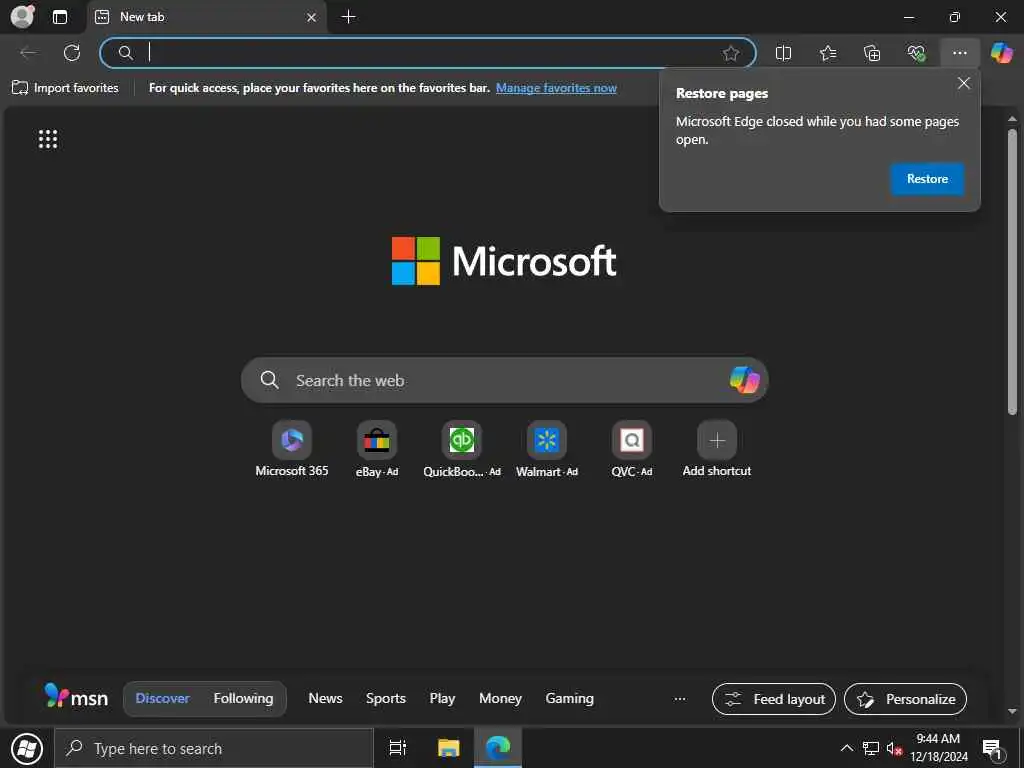Open Collections icon
Image resolution: width=1024 pixels, height=768 pixels.
[x=872, y=53]
